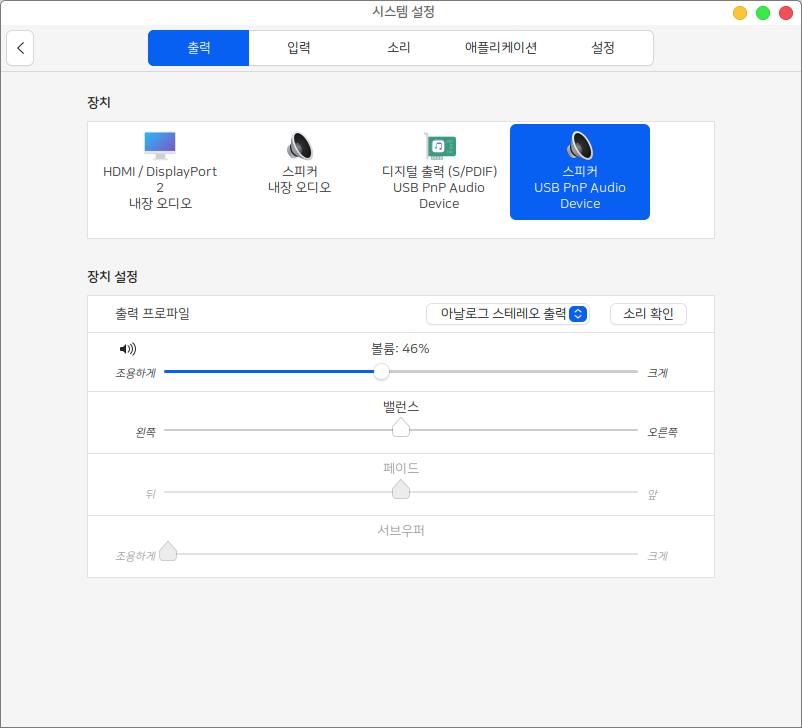Click the volume slider handle at 46%
Screen dimensions: 802x728
(x=381, y=372)
